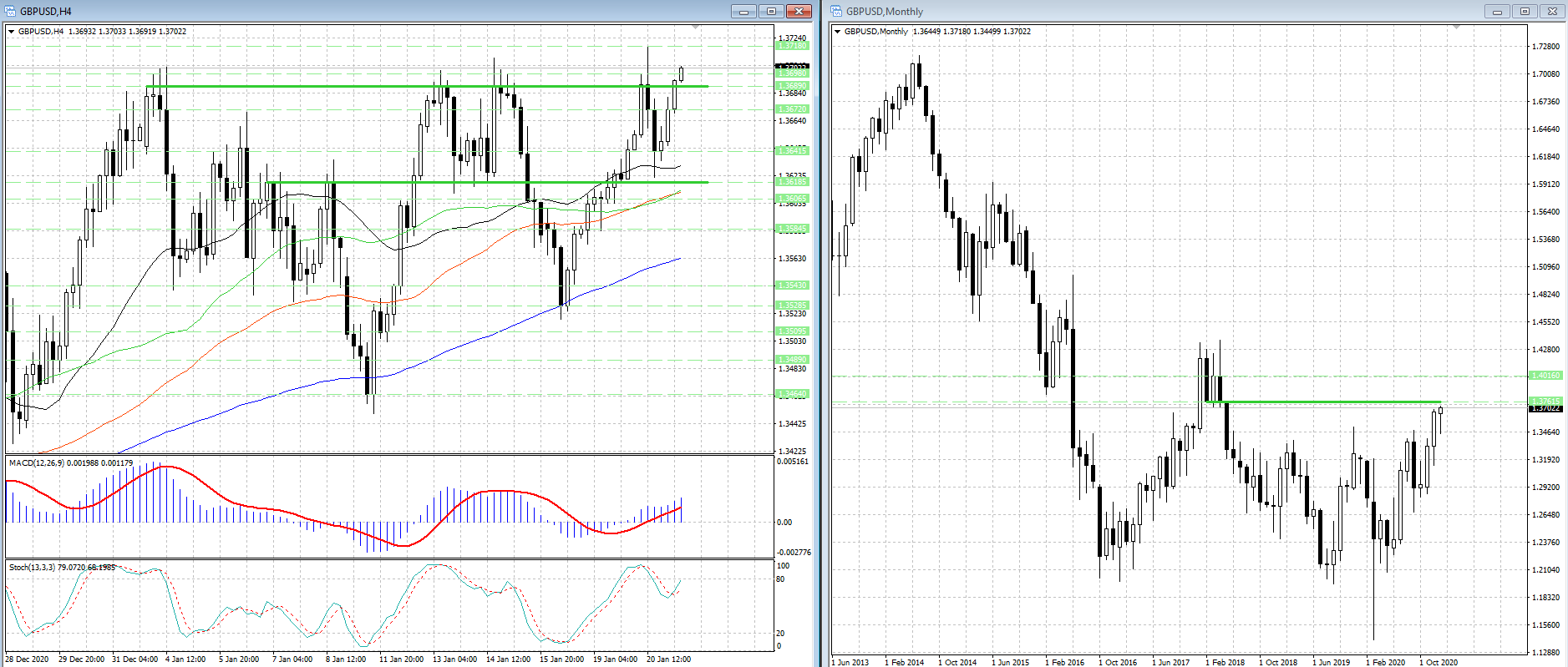The image size is (1568, 667).
Task: Close the GBPUSD,Monthly chart window
Action: [x=1552, y=11]
